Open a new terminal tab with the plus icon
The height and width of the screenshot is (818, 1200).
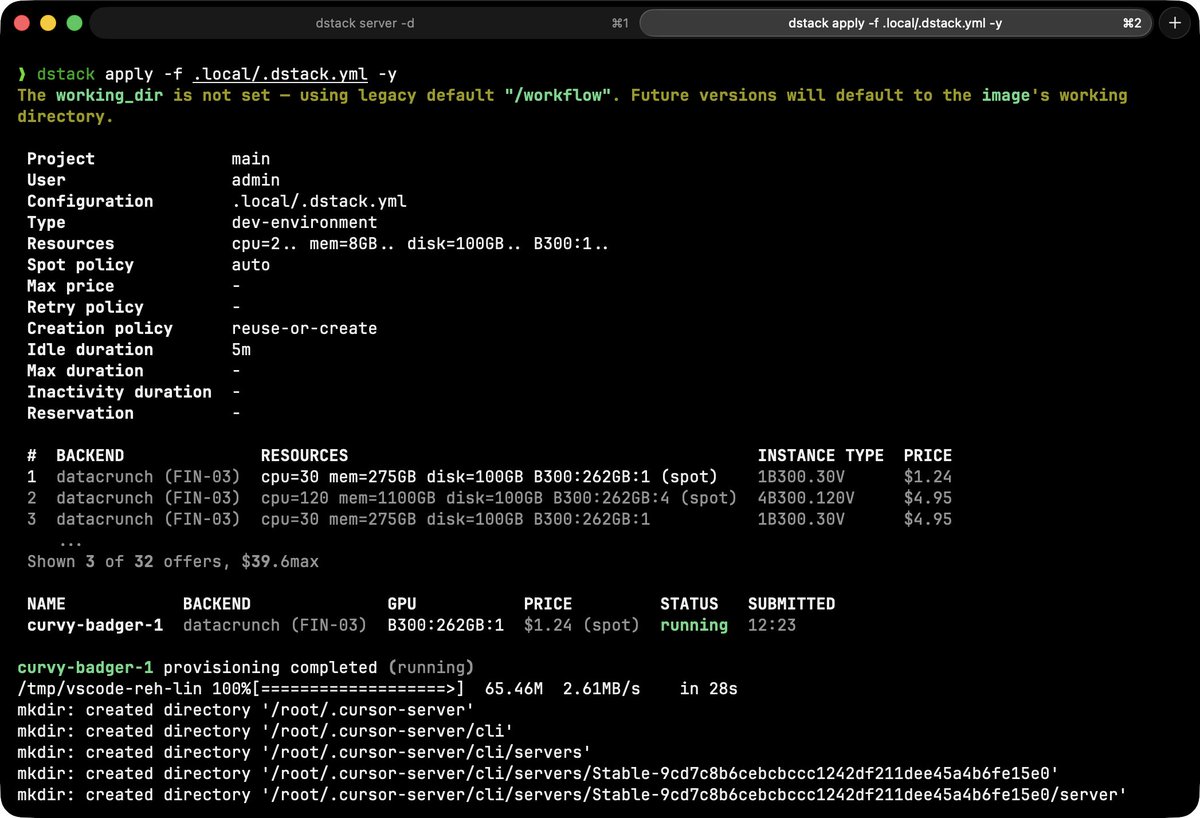pyautogui.click(x=1174, y=22)
